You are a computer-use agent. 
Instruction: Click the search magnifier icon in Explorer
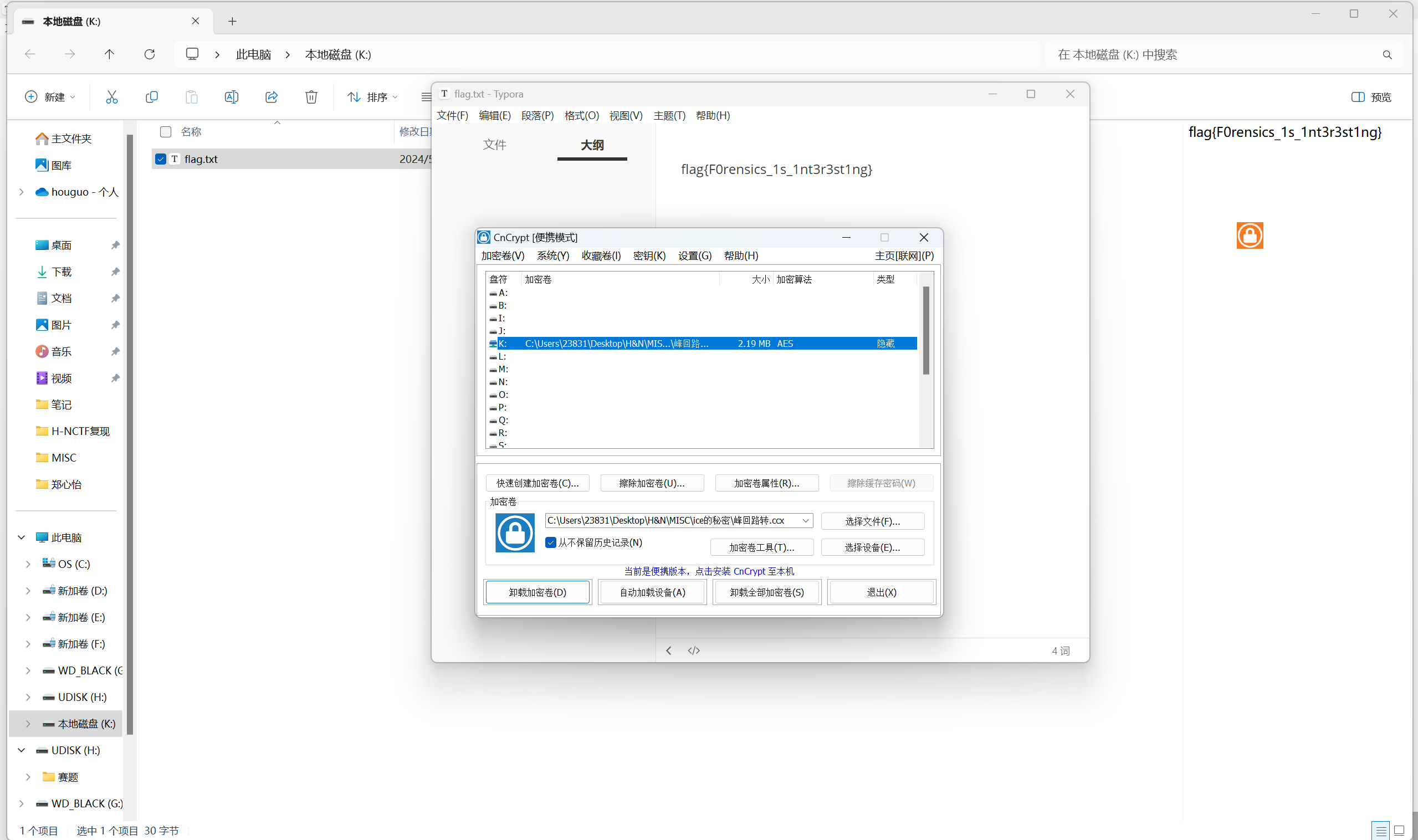click(1387, 55)
